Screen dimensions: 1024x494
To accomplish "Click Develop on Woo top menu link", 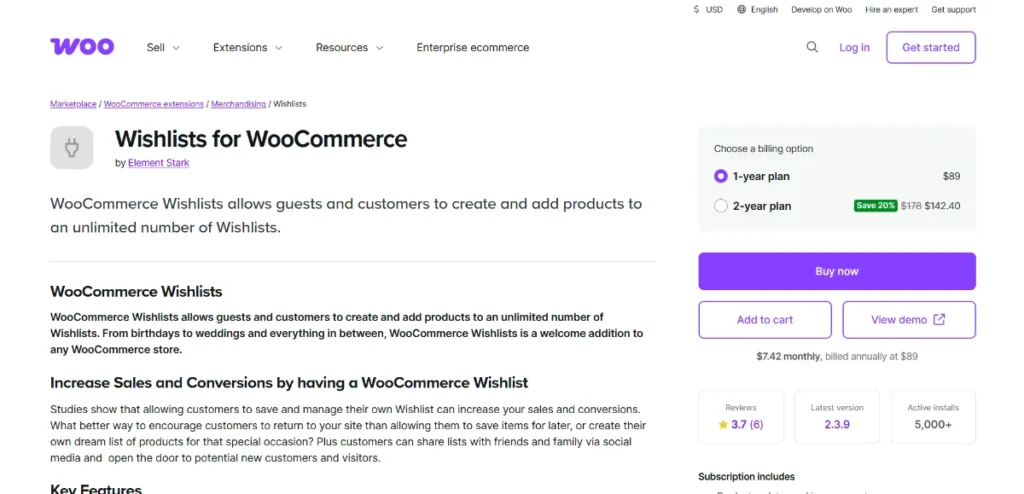I will pos(821,10).
